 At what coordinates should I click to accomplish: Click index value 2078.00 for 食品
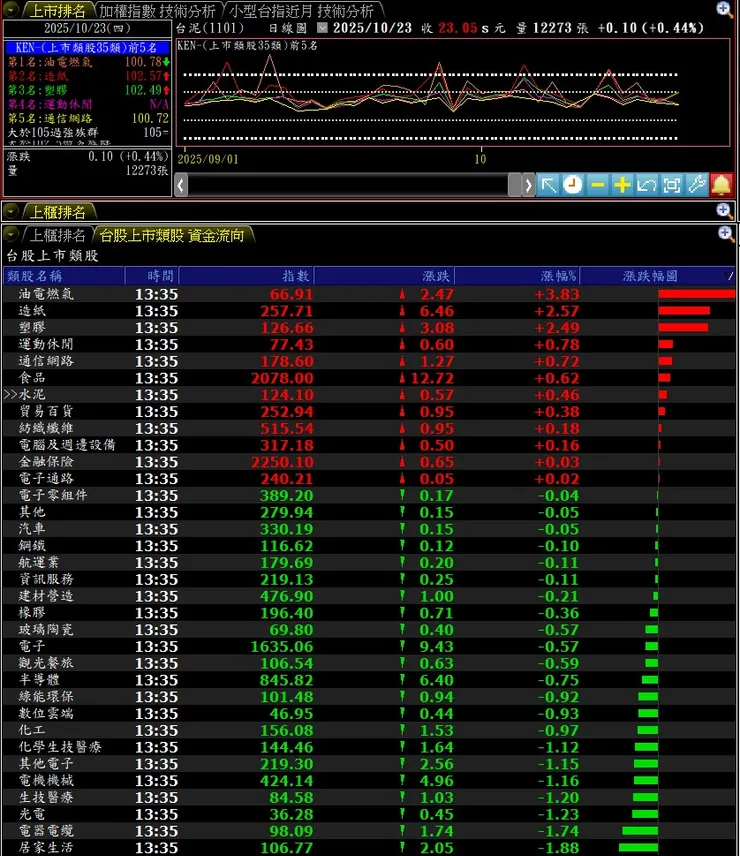pos(282,378)
